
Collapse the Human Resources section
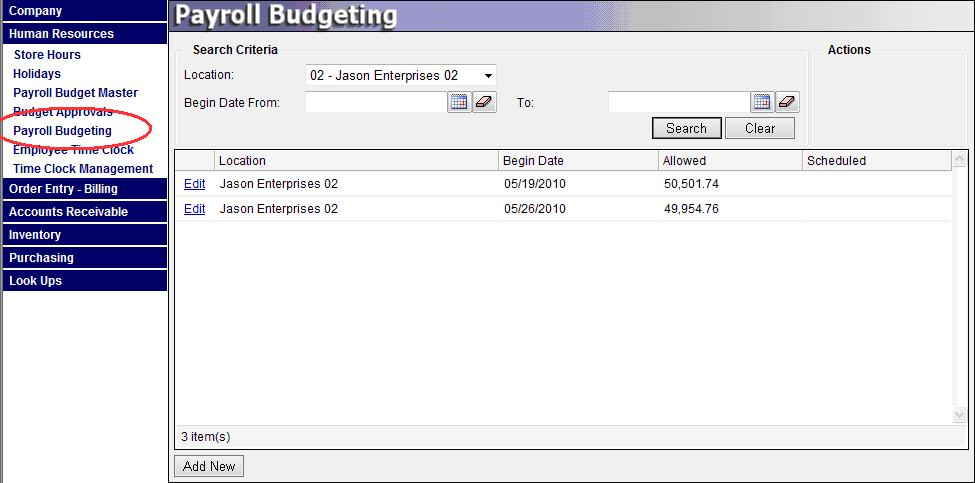coord(84,34)
